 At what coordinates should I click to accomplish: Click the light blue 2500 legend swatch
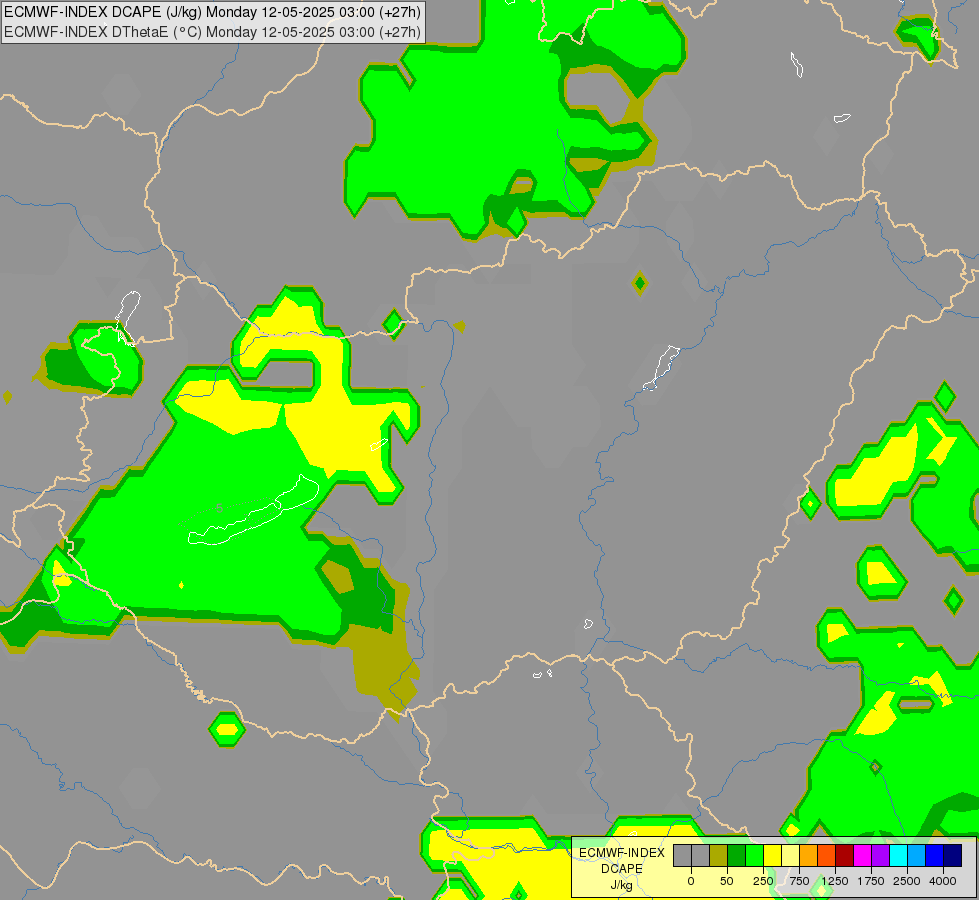click(917, 855)
